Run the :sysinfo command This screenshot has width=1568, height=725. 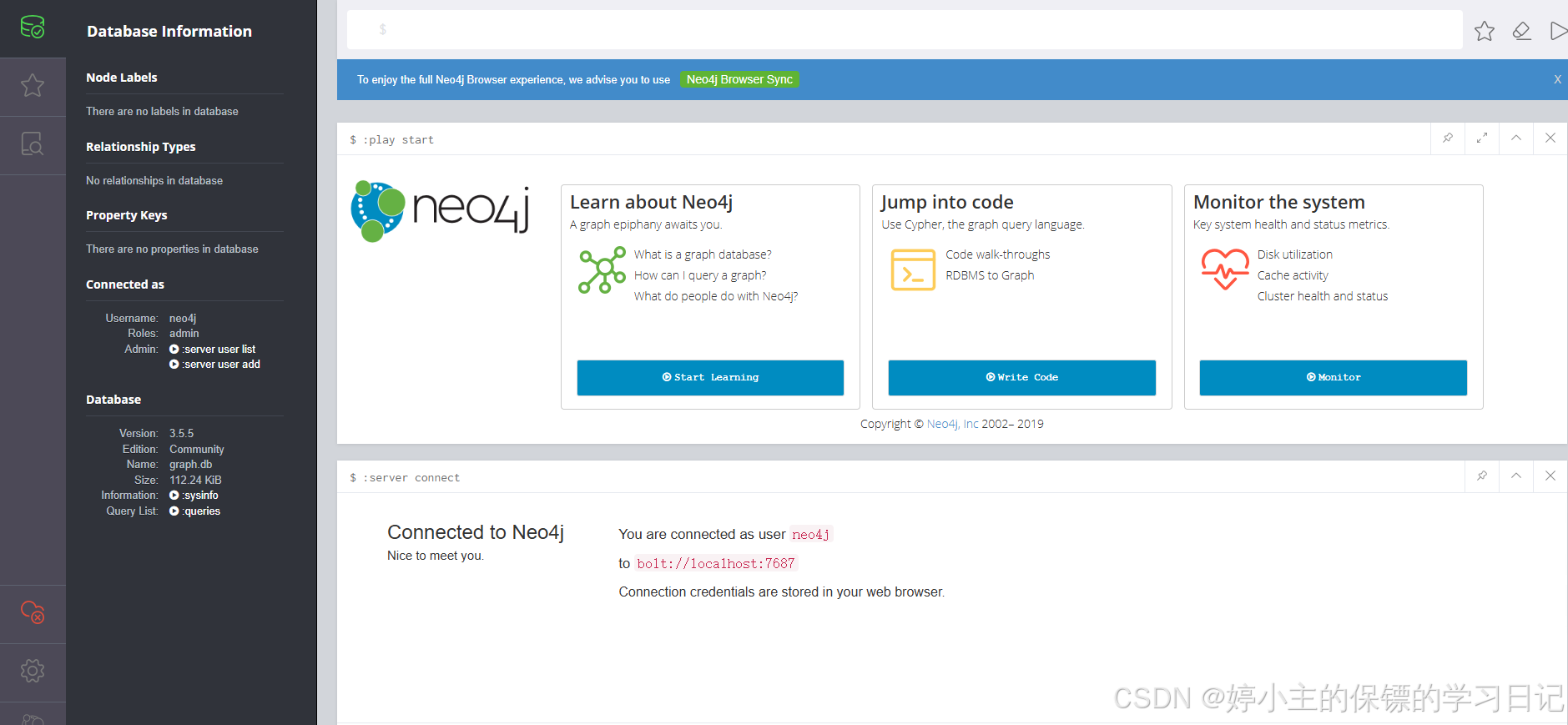[194, 496]
